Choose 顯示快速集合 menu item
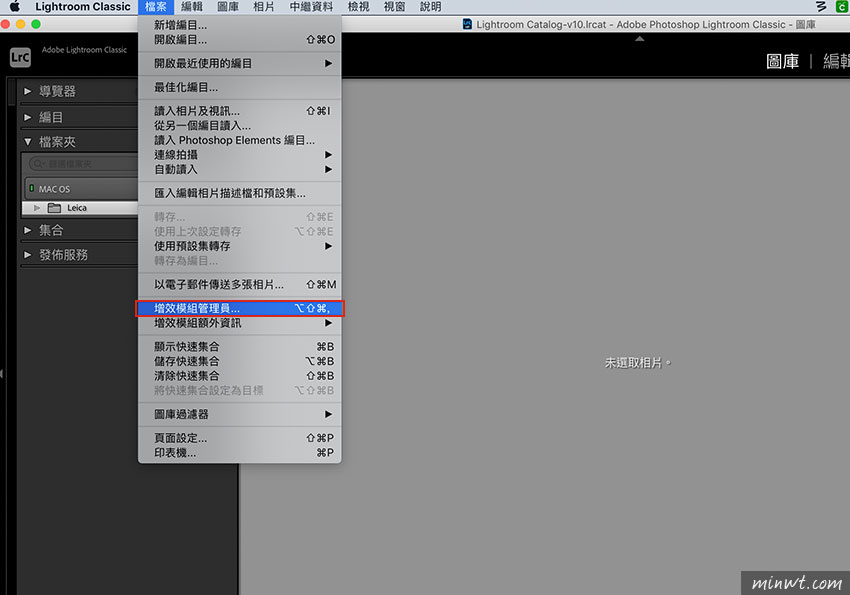 tap(240, 347)
